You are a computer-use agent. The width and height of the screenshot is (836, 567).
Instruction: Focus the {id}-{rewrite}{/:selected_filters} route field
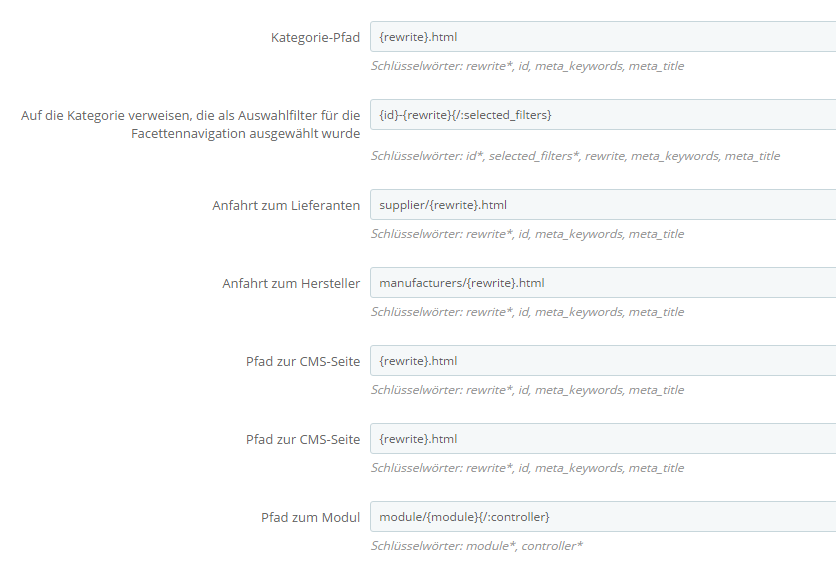[x=600, y=115]
